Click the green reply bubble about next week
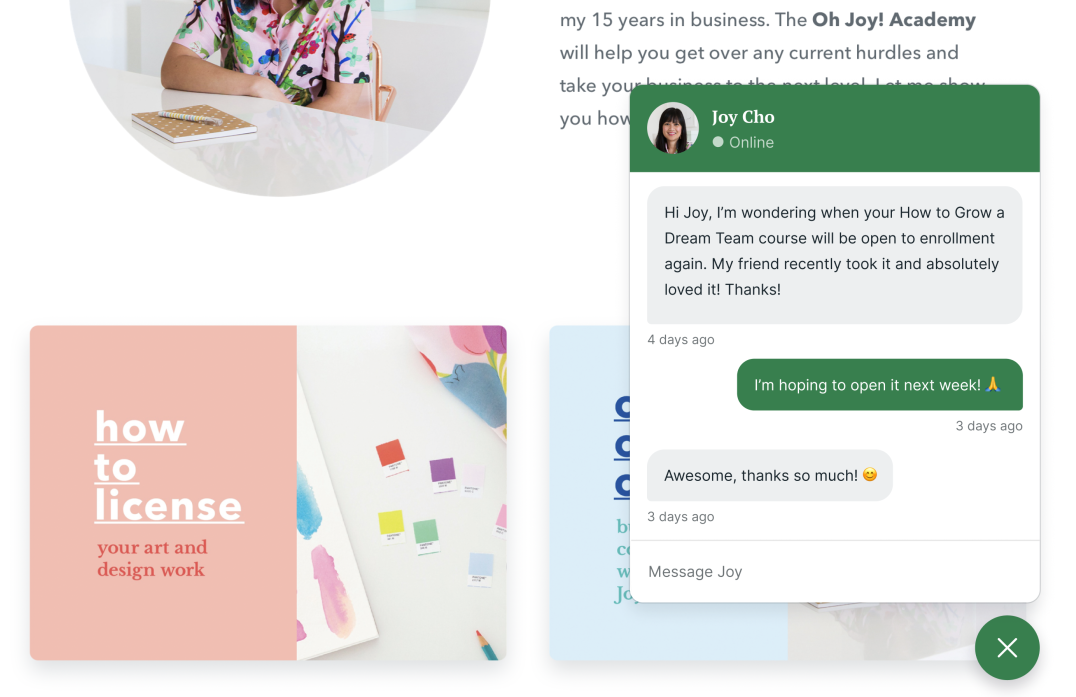1076x697 pixels. [880, 385]
